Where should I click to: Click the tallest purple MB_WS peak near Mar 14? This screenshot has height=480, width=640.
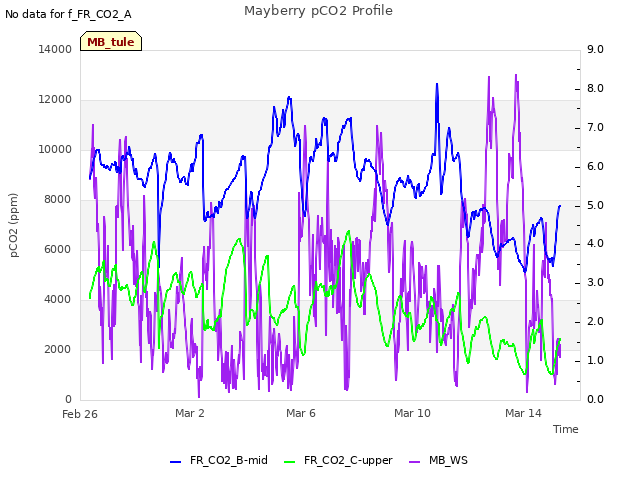516,76
